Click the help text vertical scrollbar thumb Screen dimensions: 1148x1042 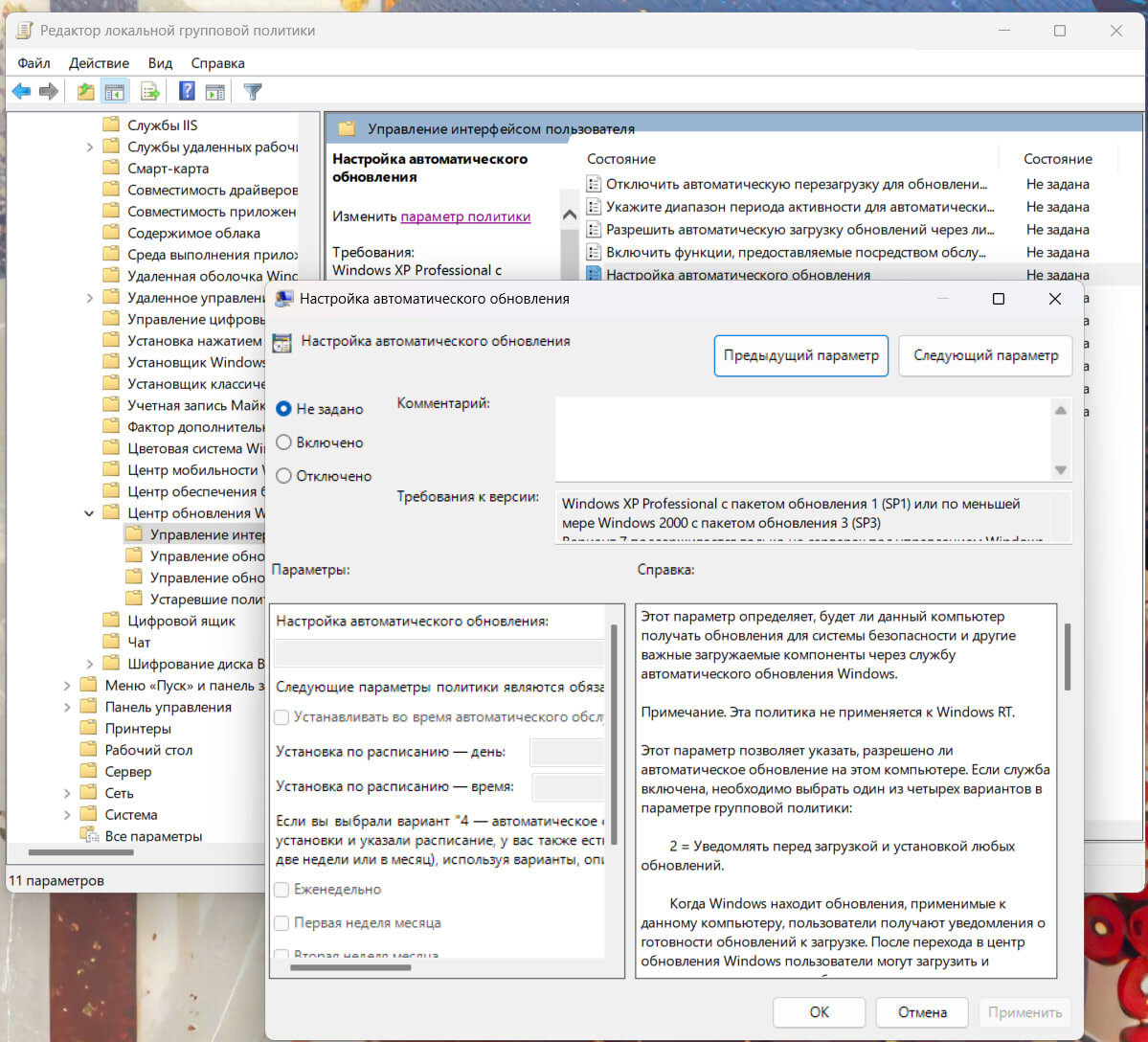coord(1067,657)
